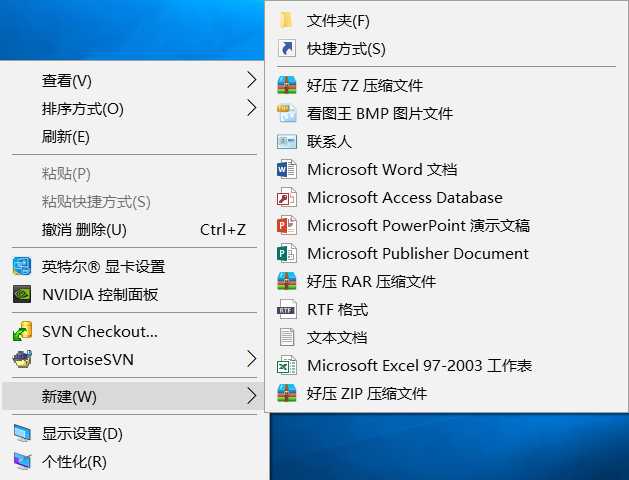Image resolution: width=629 pixels, height=480 pixels.
Task: Click the 显示设置 monitor icon
Action: tap(22, 433)
